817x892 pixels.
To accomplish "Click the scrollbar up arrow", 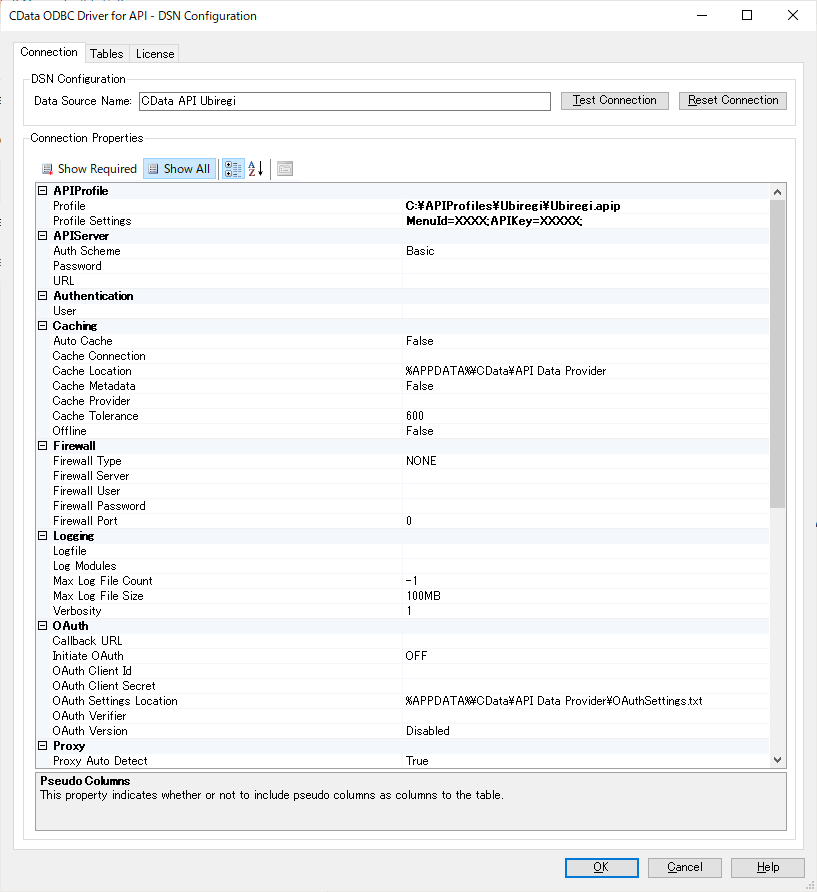I will point(778,192).
